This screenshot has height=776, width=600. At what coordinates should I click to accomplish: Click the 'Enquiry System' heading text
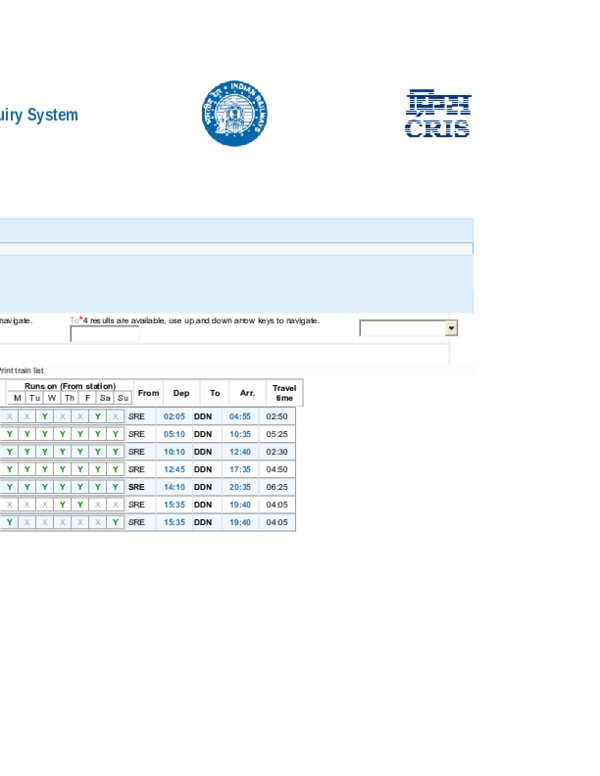(x=39, y=115)
